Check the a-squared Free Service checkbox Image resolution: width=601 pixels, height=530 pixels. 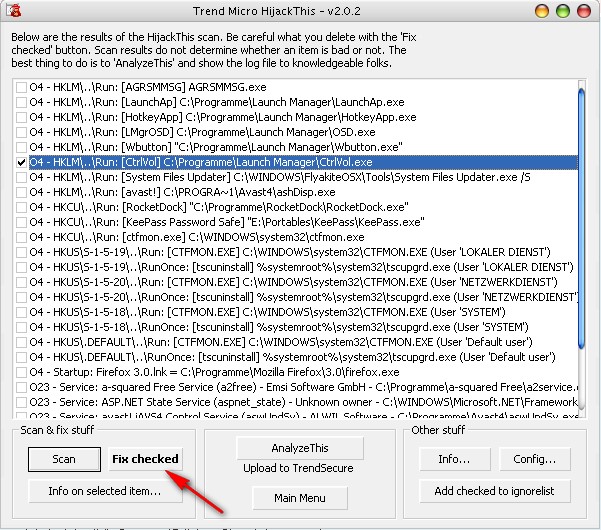click(21, 387)
